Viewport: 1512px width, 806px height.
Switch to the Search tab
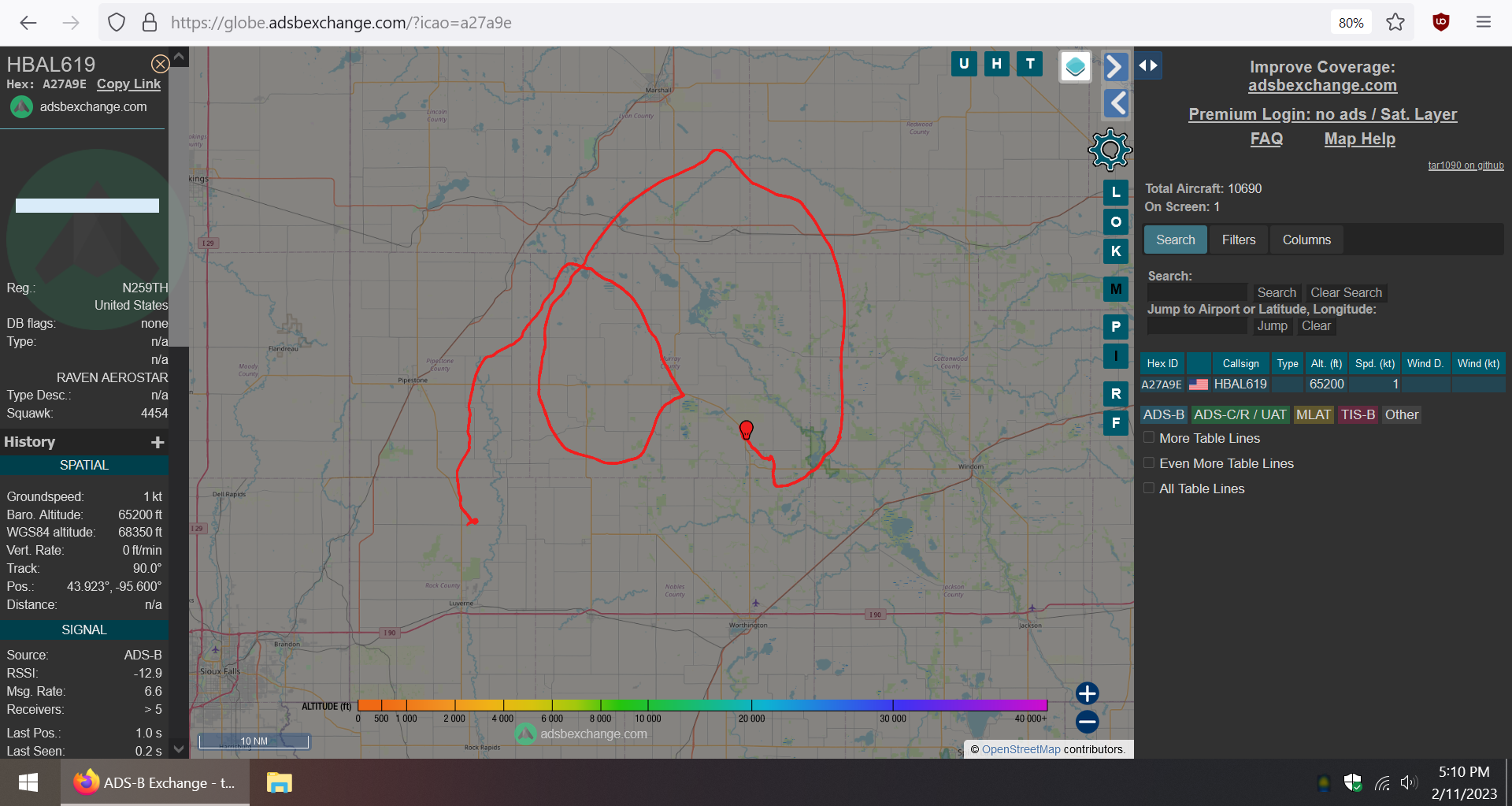1175,240
